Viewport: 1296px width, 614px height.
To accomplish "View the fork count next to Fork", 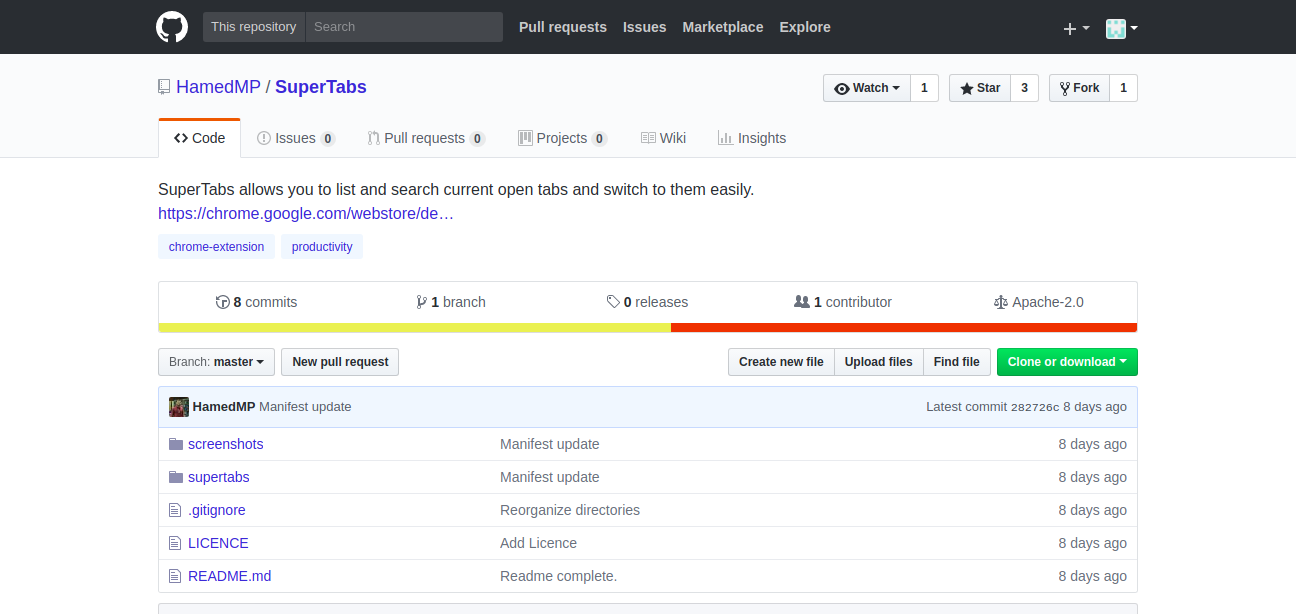I will (1123, 88).
